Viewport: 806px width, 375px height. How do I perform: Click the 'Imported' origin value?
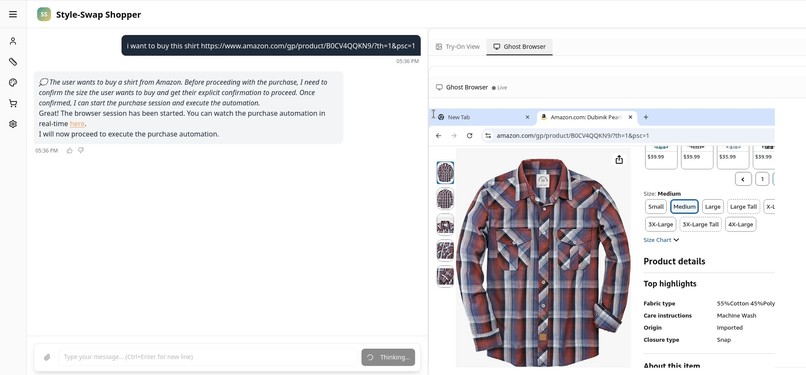pos(730,328)
